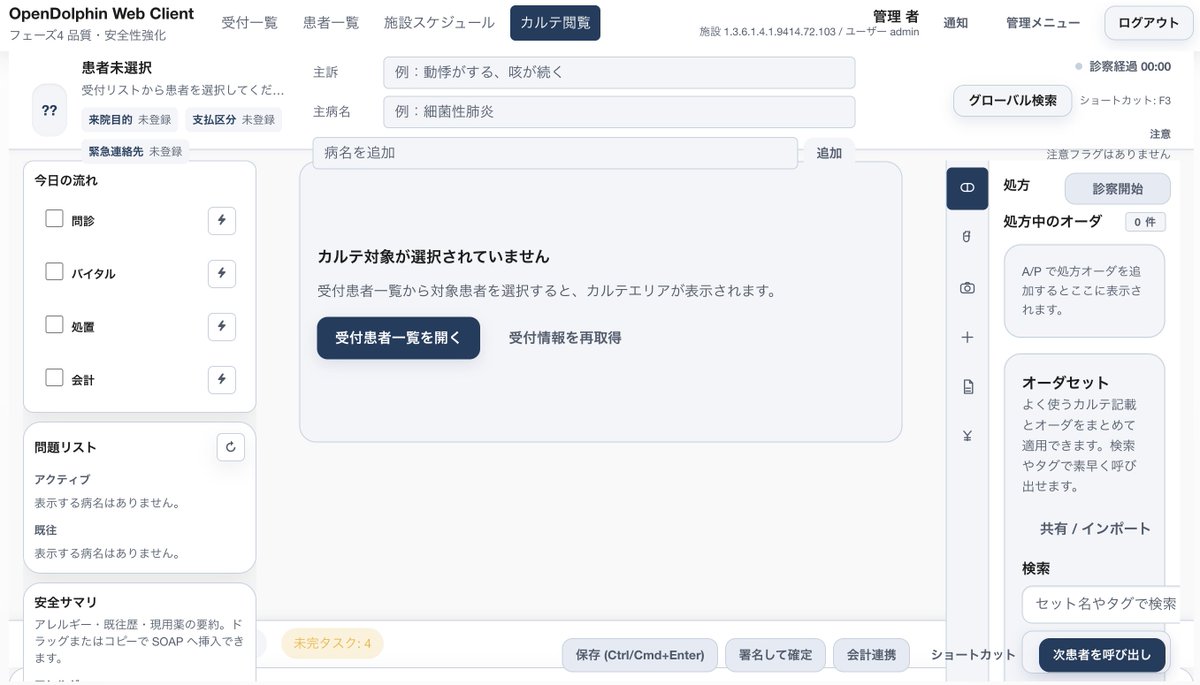
Task: Click lightning quick action for 処置
Action: 222,326
